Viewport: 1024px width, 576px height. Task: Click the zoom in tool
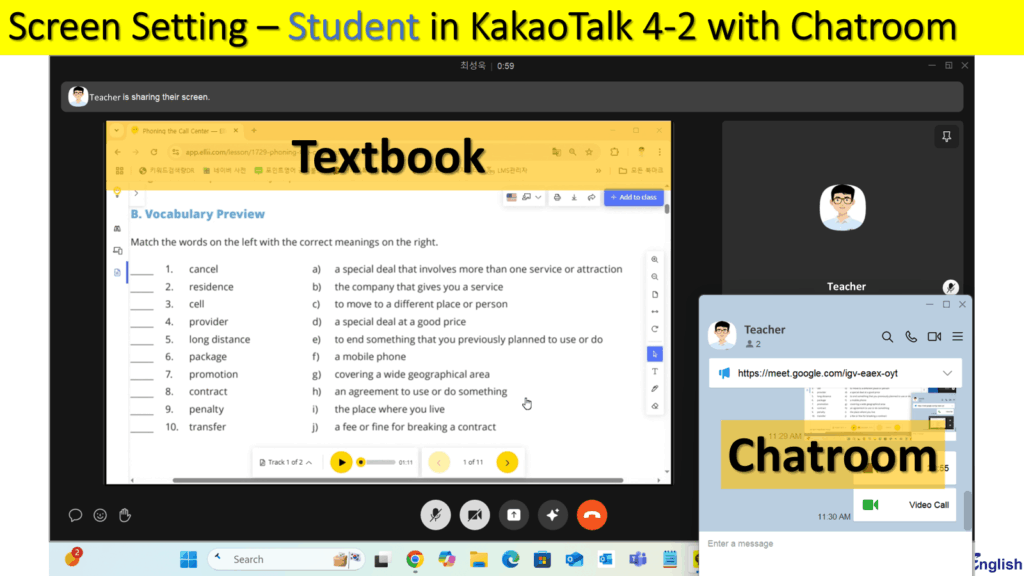tap(654, 259)
